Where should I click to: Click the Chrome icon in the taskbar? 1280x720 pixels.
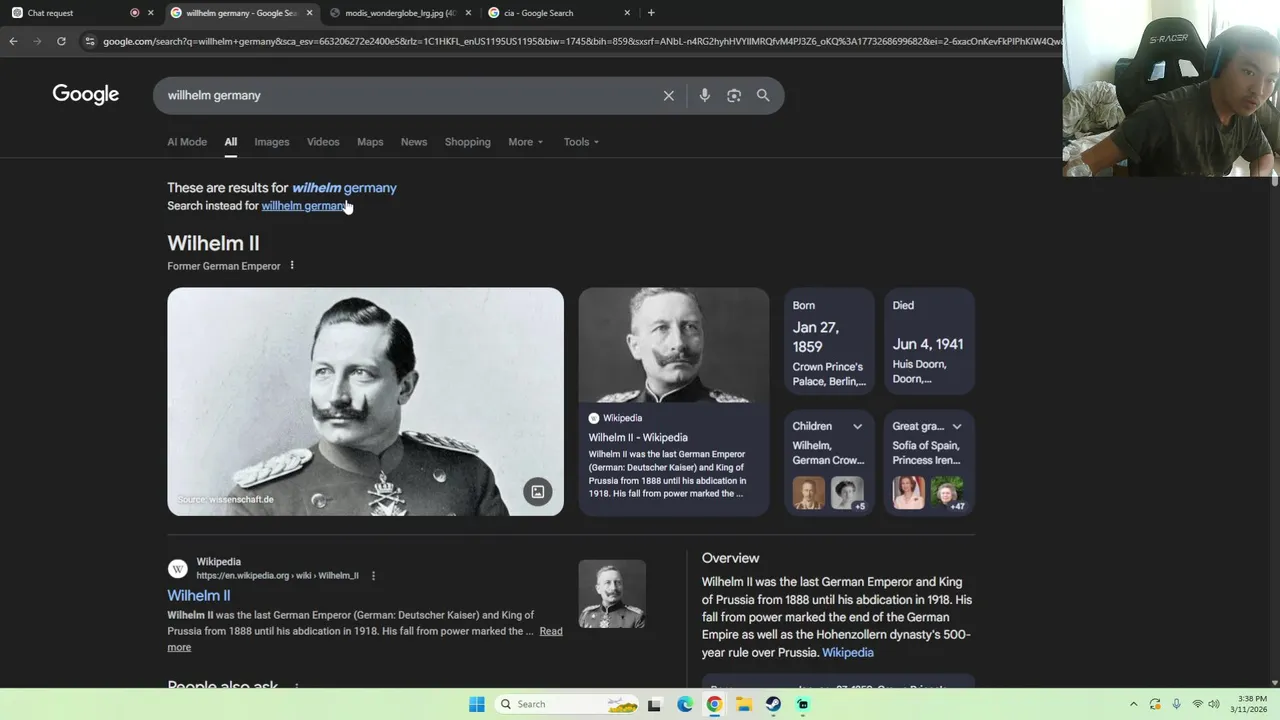714,704
